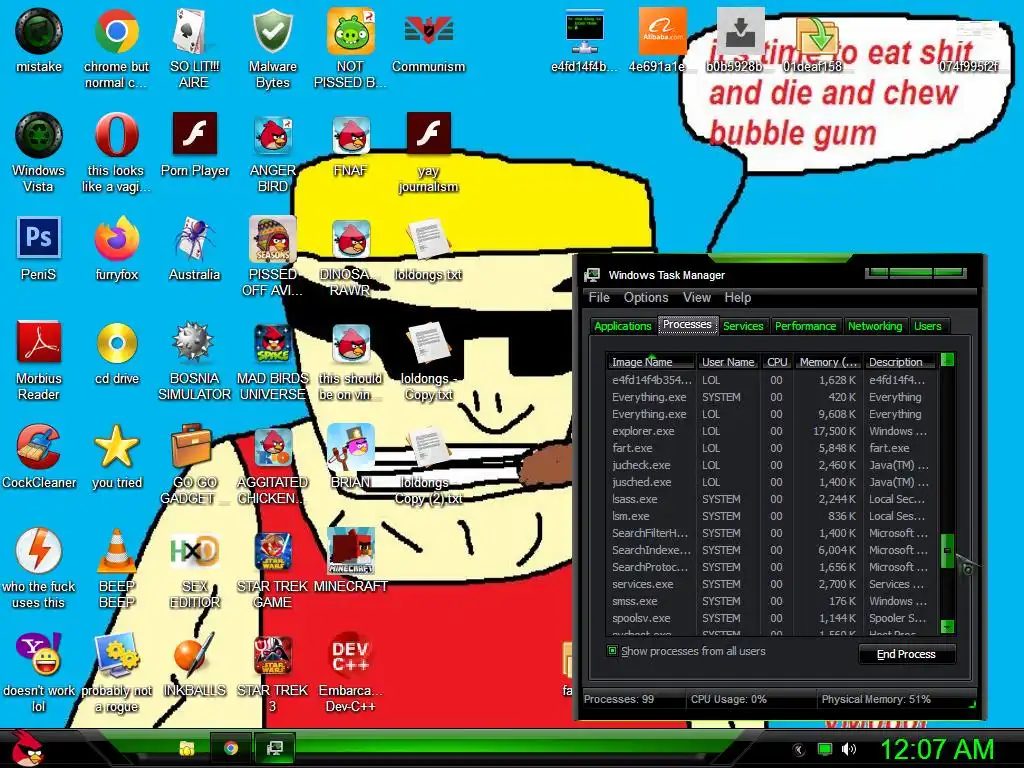This screenshot has height=768, width=1024.
Task: Sort processes by Image Name column
Action: [x=651, y=362]
